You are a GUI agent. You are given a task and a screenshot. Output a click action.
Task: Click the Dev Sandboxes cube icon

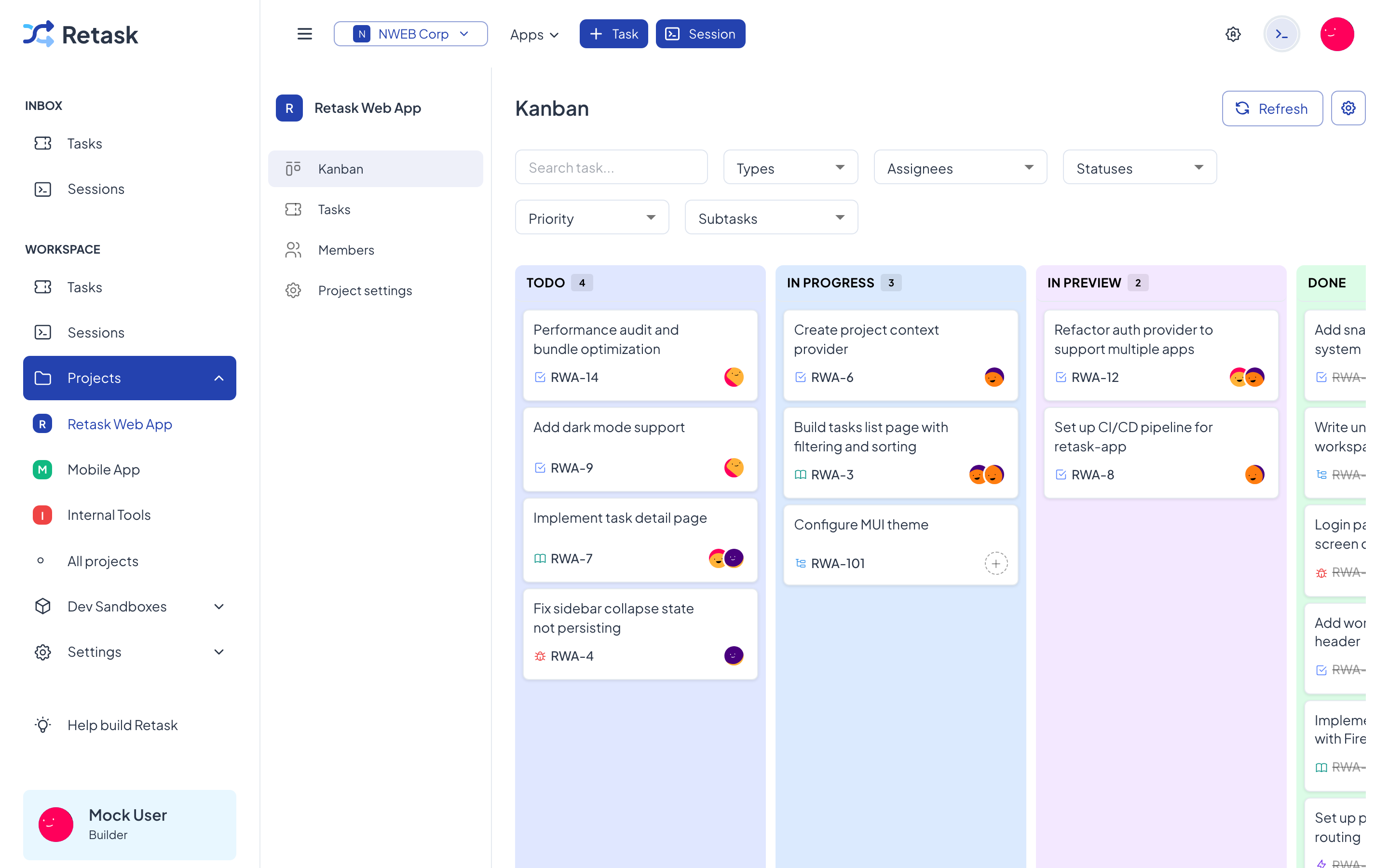(42, 606)
